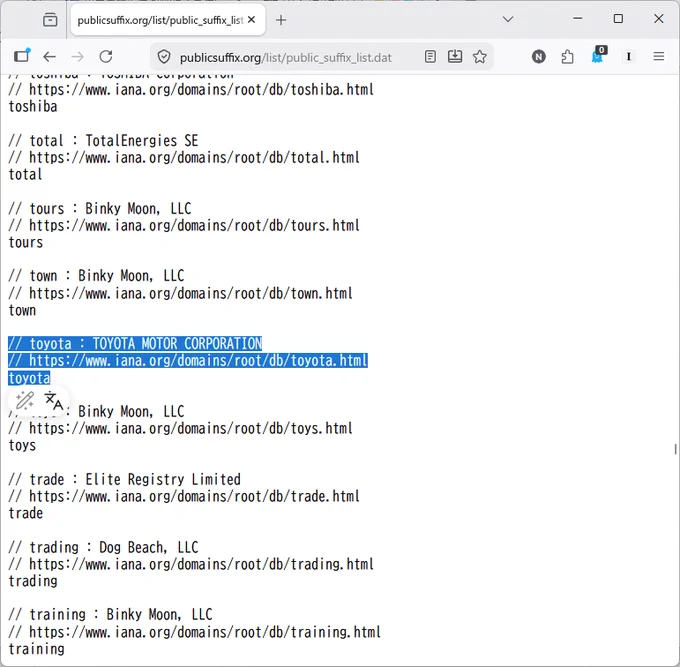Click the magic wand popup icon
Image resolution: width=680 pixels, height=667 pixels.
[25, 400]
